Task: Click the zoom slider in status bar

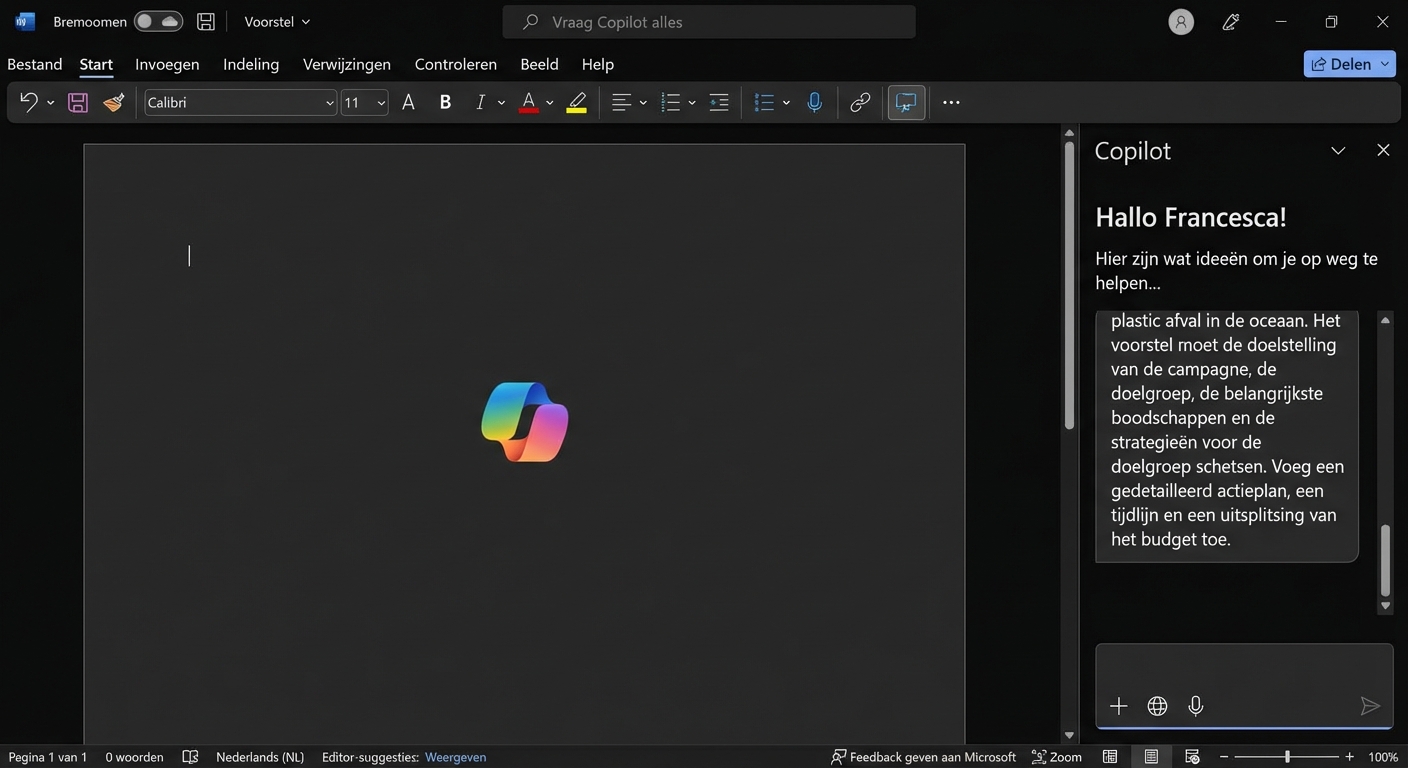Action: pos(1287,757)
